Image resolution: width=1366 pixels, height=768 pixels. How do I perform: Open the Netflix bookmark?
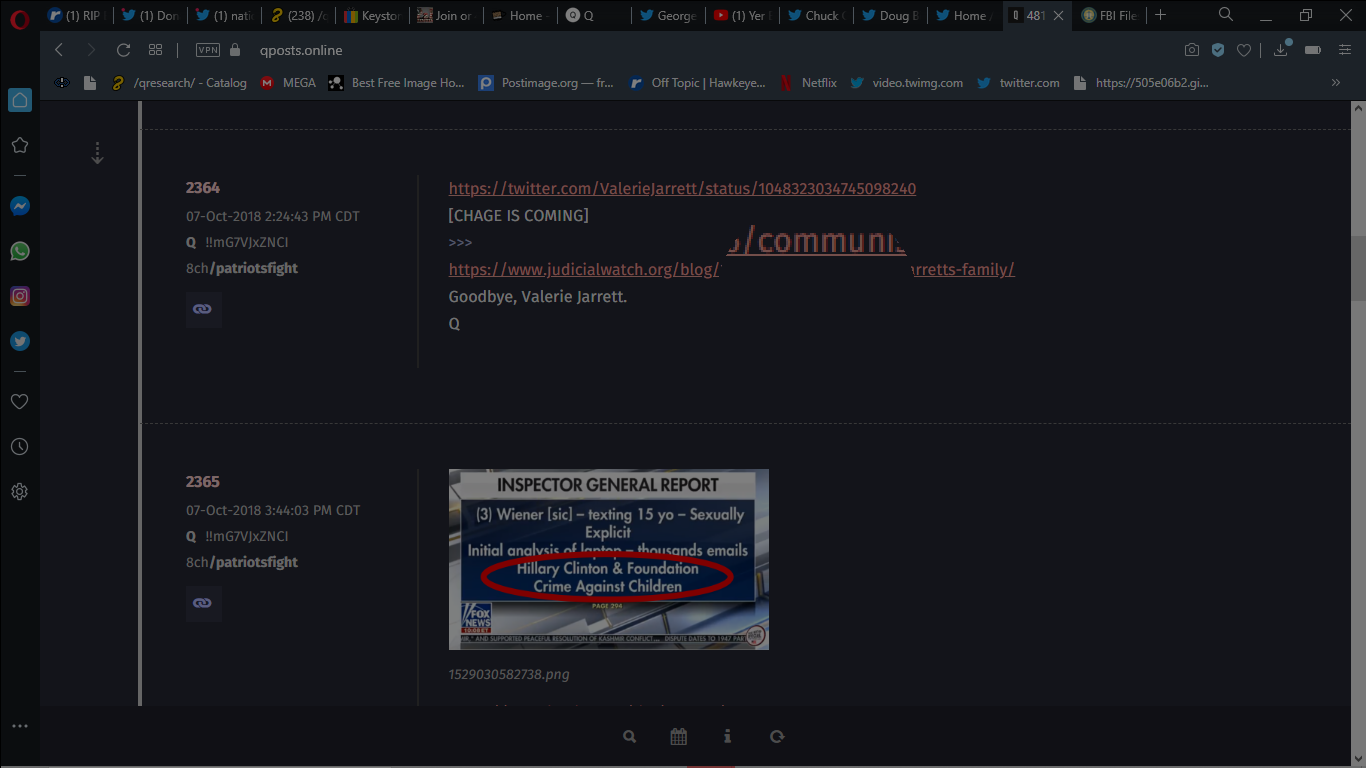tap(808, 83)
